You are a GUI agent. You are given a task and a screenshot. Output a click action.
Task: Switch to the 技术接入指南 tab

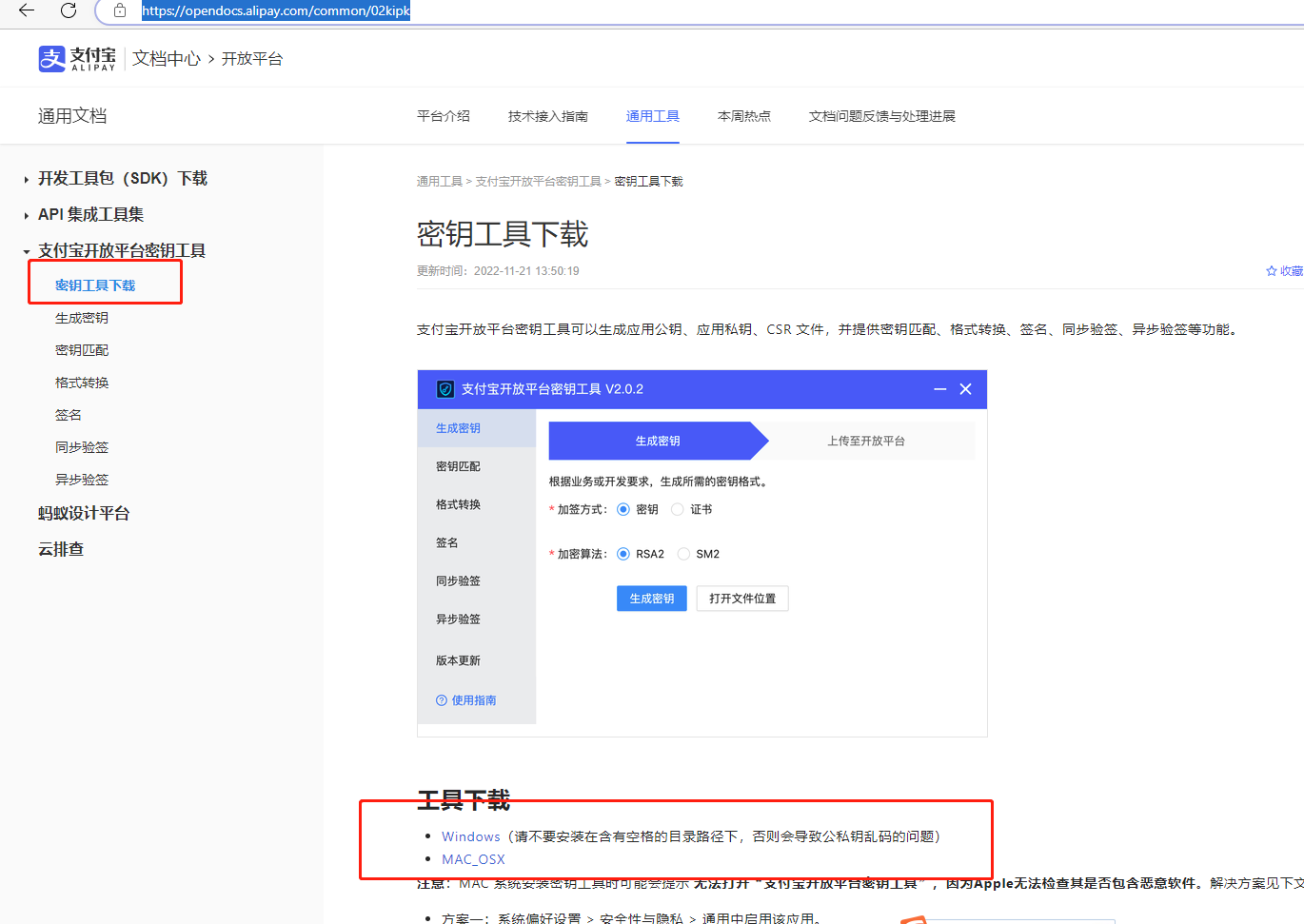click(x=547, y=116)
